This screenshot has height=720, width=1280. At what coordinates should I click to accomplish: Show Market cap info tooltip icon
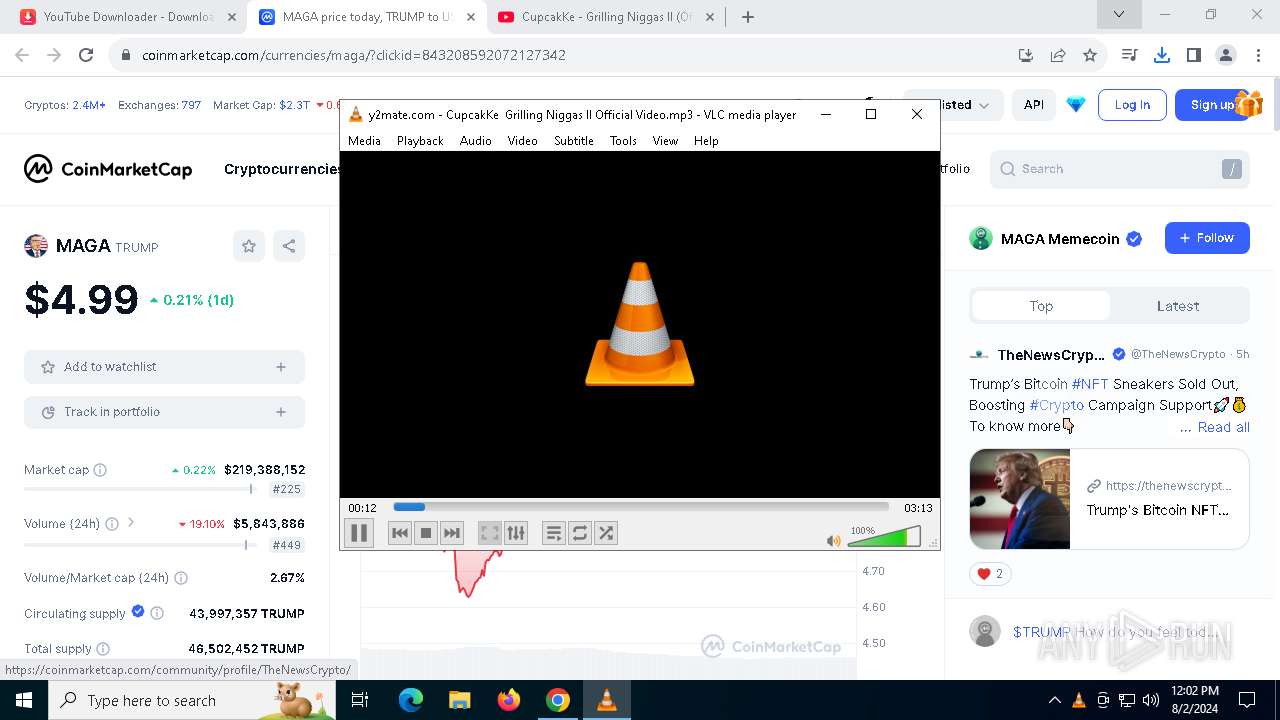coord(100,470)
